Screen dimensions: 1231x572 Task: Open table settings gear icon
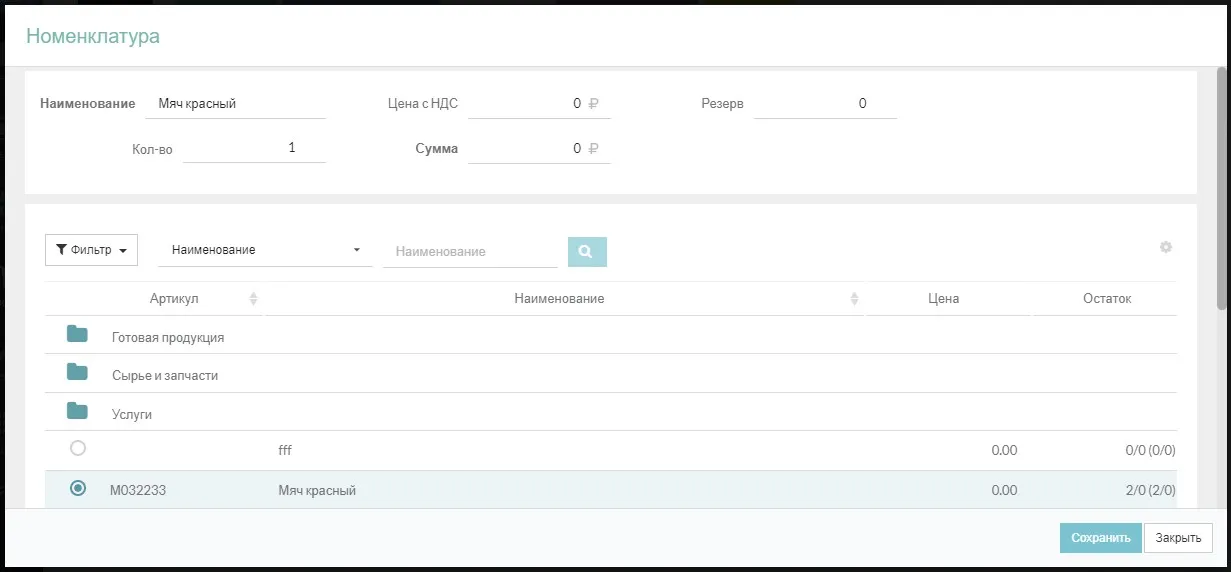[x=1165, y=247]
